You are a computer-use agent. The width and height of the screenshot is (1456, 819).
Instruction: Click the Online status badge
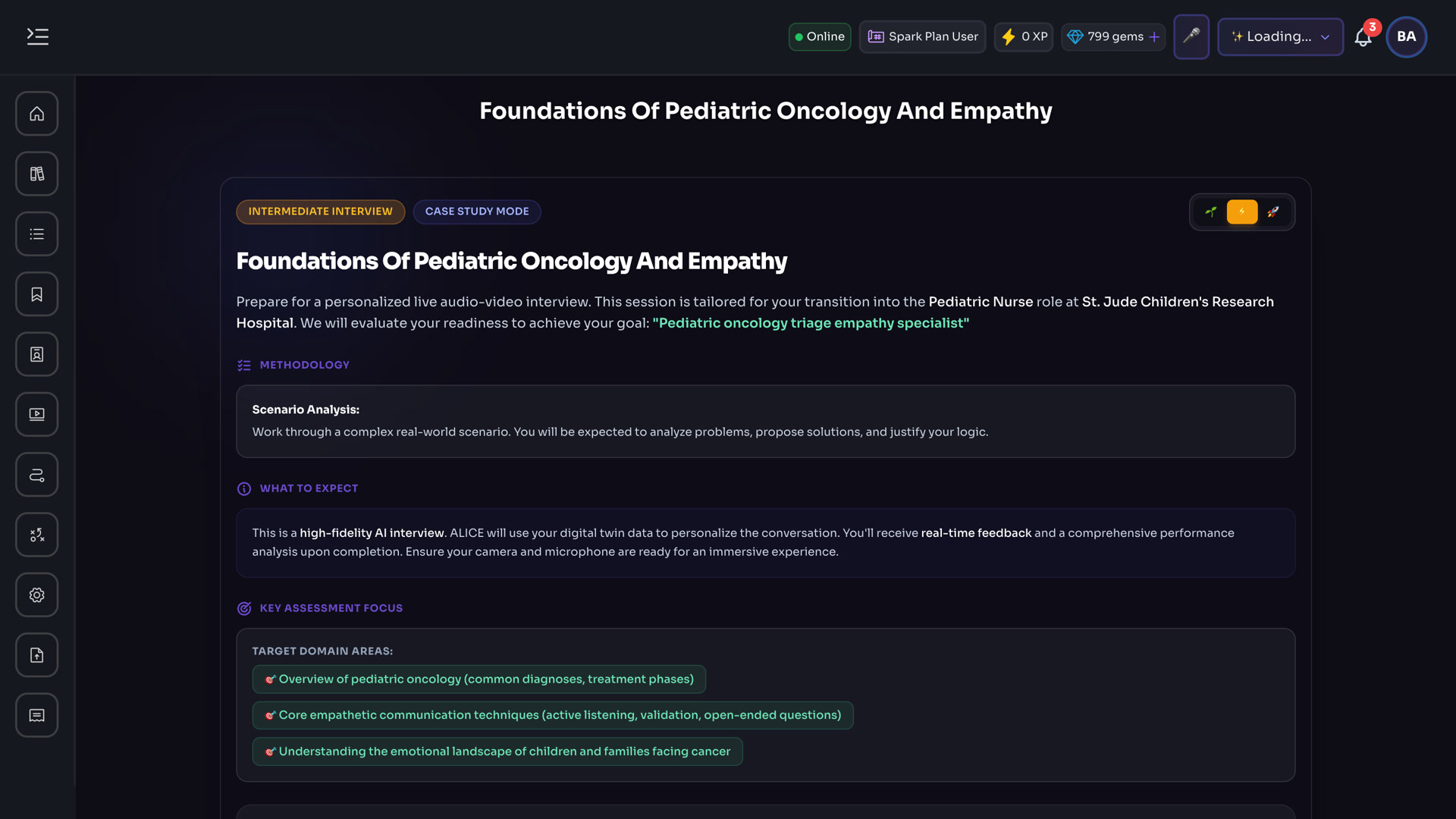click(x=820, y=36)
